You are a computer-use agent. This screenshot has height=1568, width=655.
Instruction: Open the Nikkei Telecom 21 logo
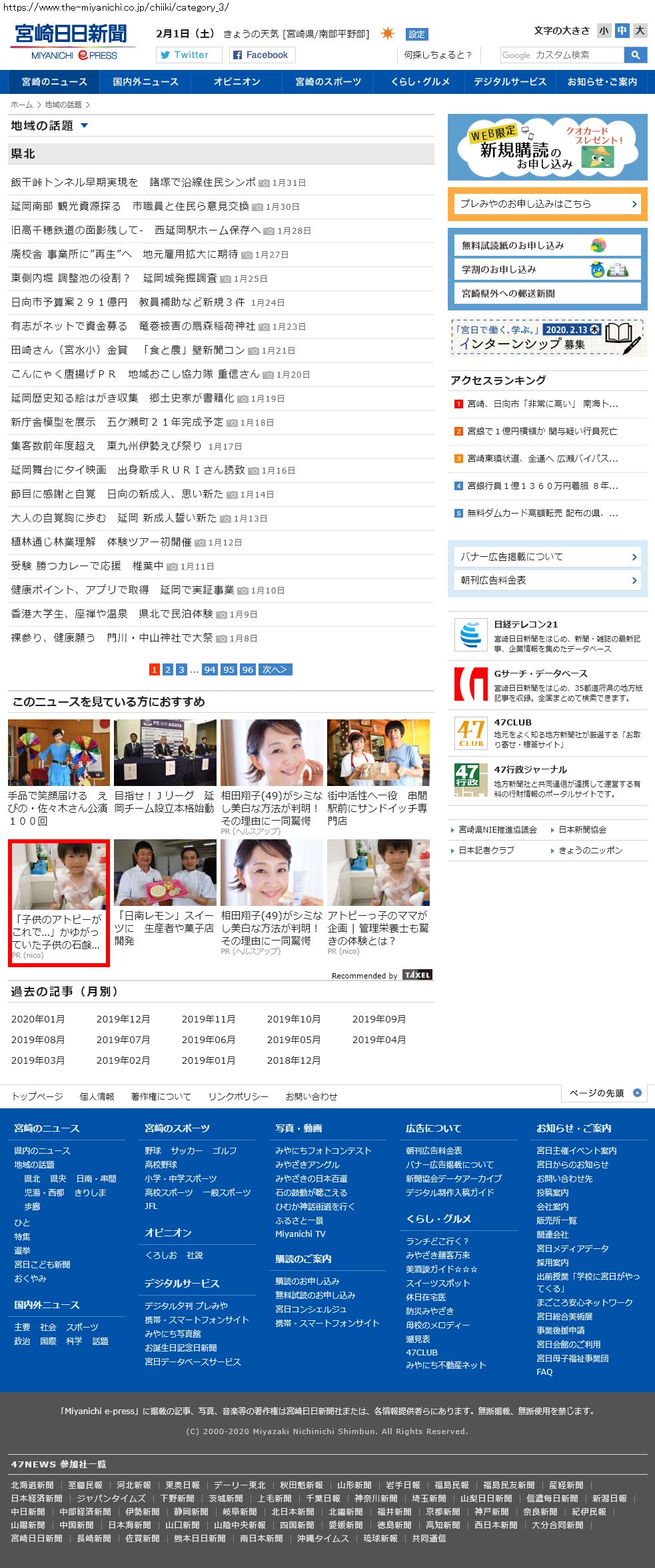click(x=470, y=634)
